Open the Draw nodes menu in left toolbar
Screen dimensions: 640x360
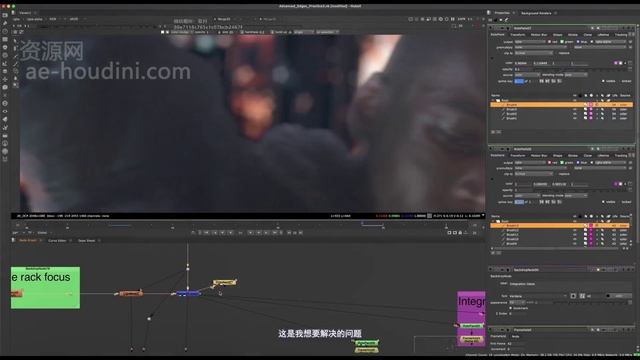coord(5,23)
